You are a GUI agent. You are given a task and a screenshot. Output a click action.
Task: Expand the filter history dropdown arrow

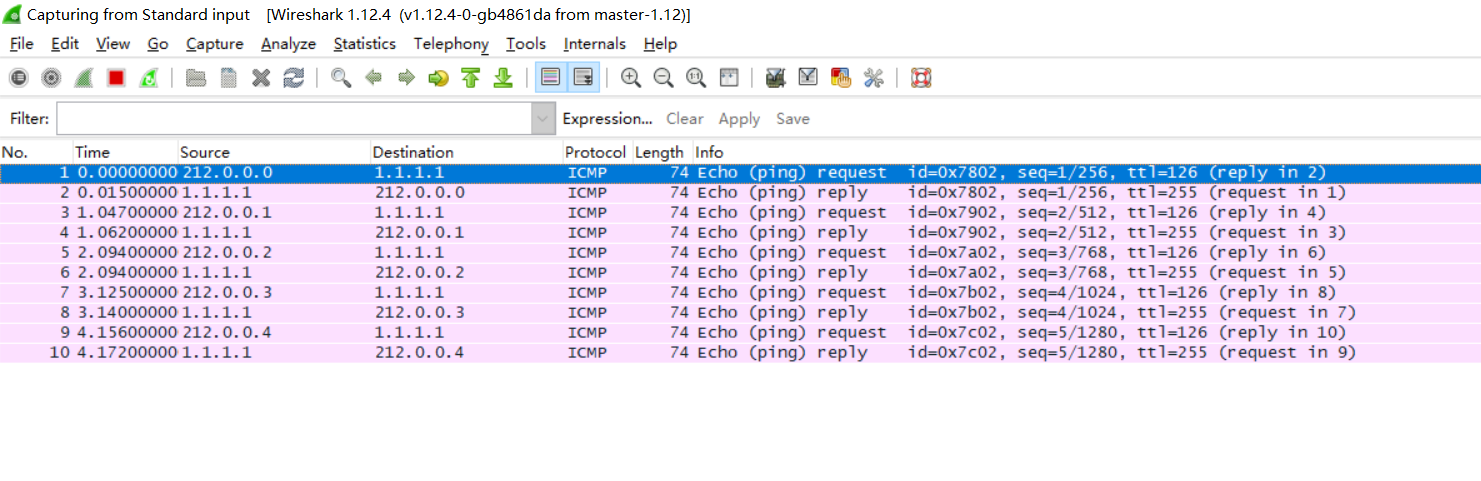(543, 119)
